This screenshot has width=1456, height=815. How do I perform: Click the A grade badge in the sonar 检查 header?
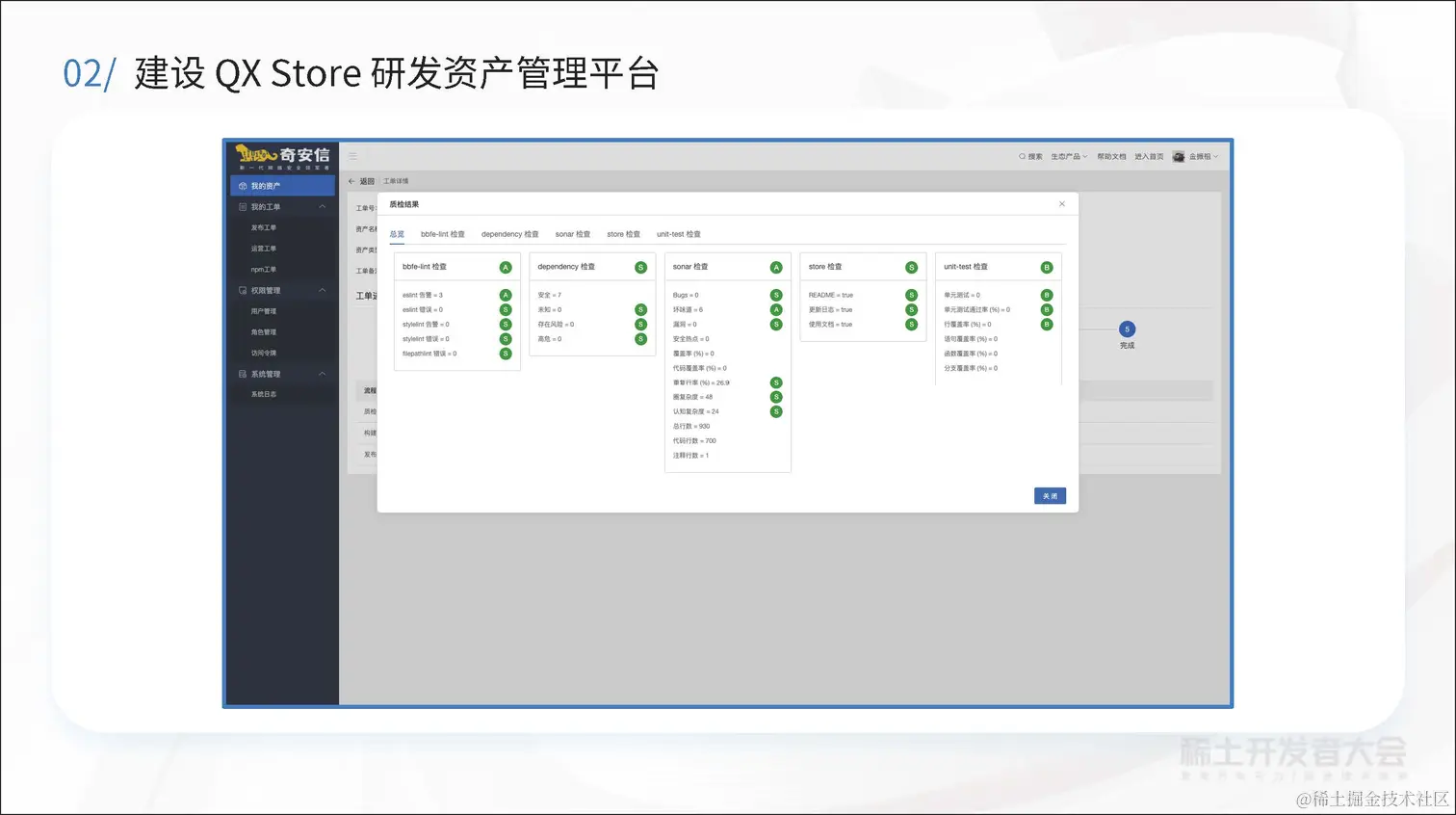(776, 267)
